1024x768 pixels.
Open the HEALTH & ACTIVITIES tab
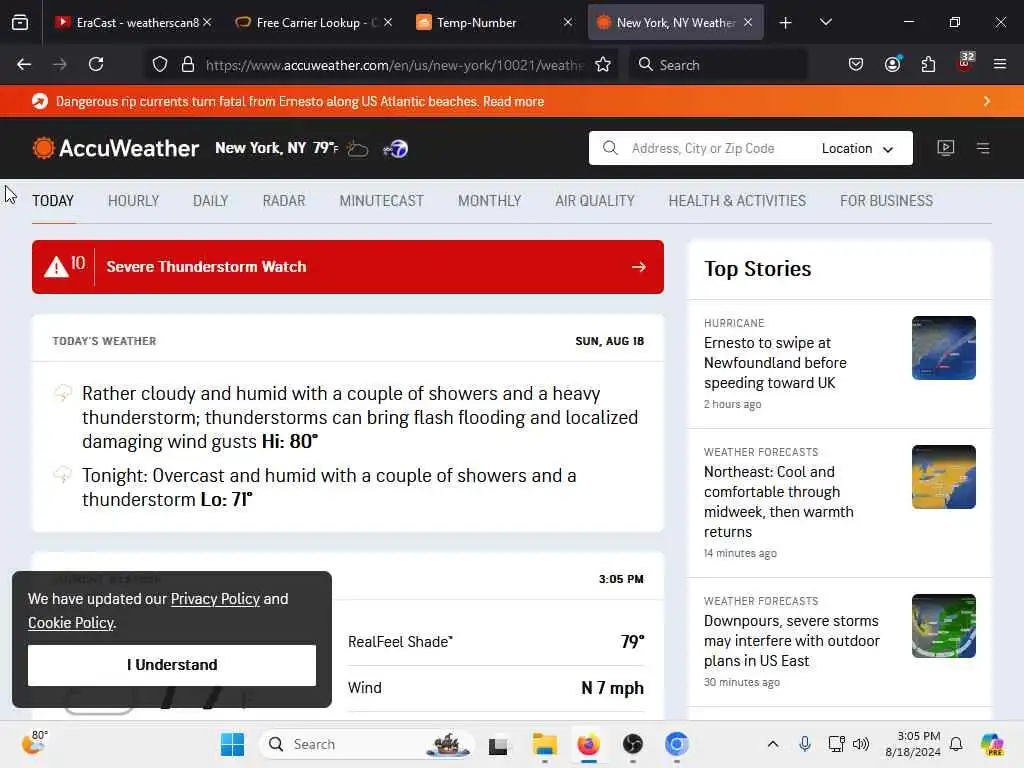click(737, 200)
